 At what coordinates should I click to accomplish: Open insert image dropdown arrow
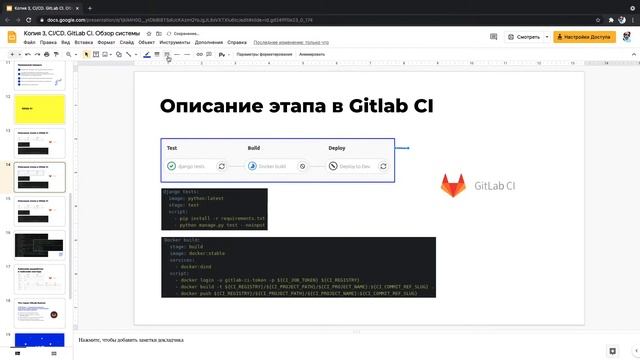coord(111,54)
